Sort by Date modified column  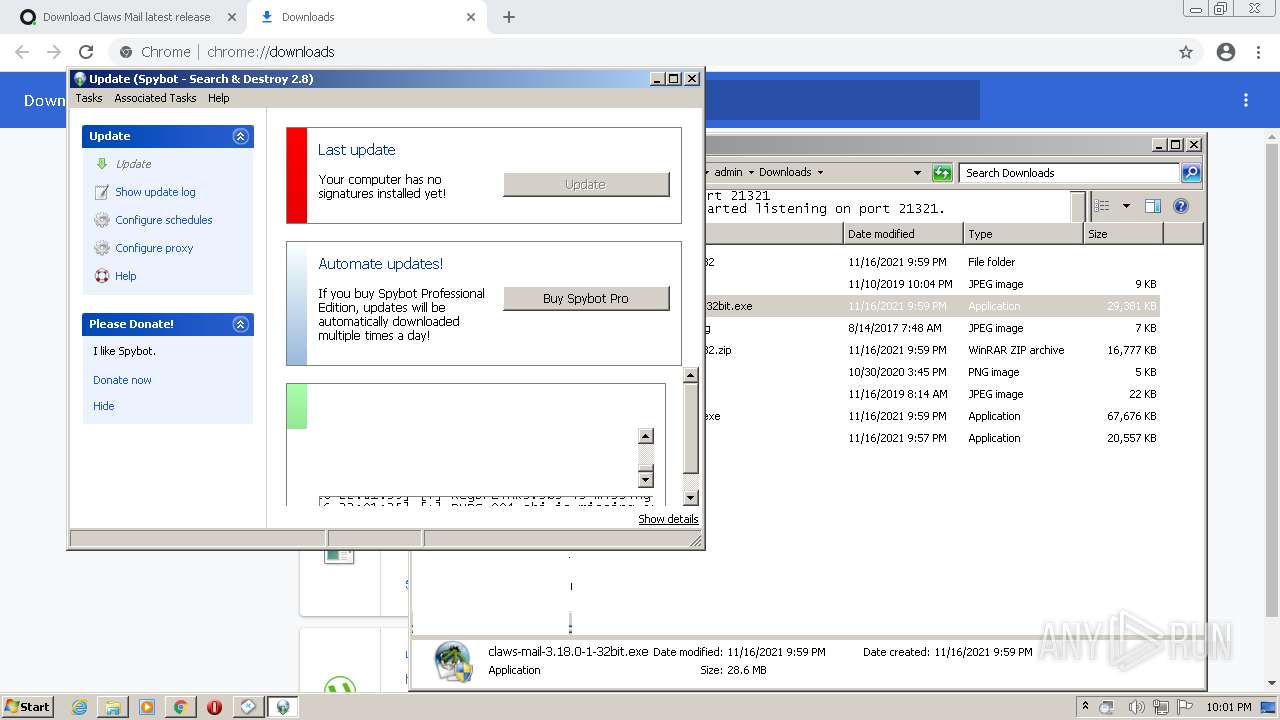[903, 234]
